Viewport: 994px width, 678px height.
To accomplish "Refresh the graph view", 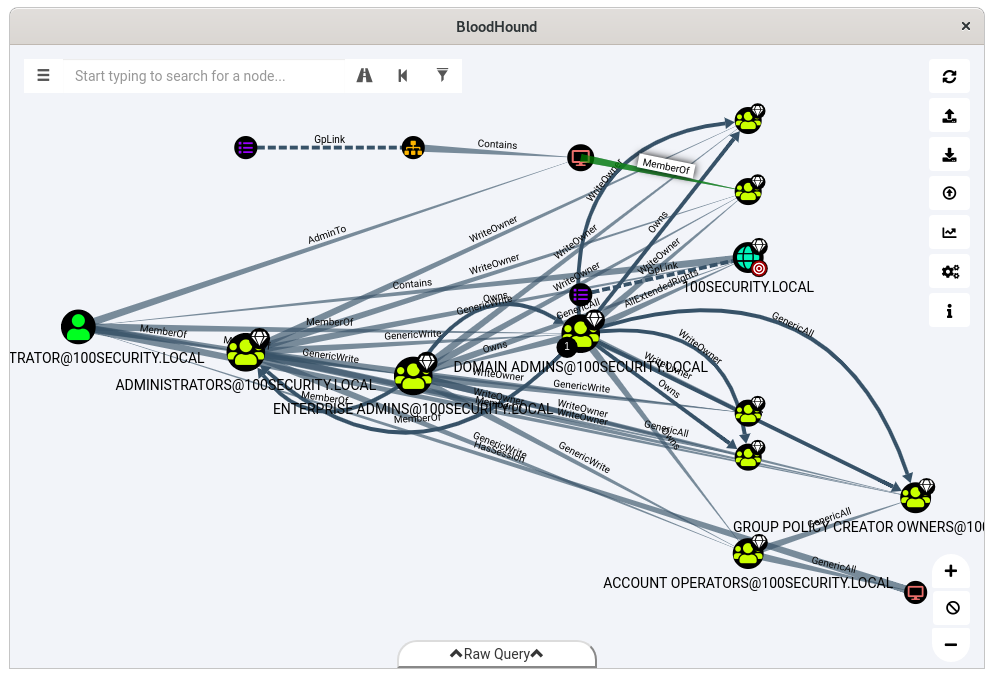I will tap(949, 77).
